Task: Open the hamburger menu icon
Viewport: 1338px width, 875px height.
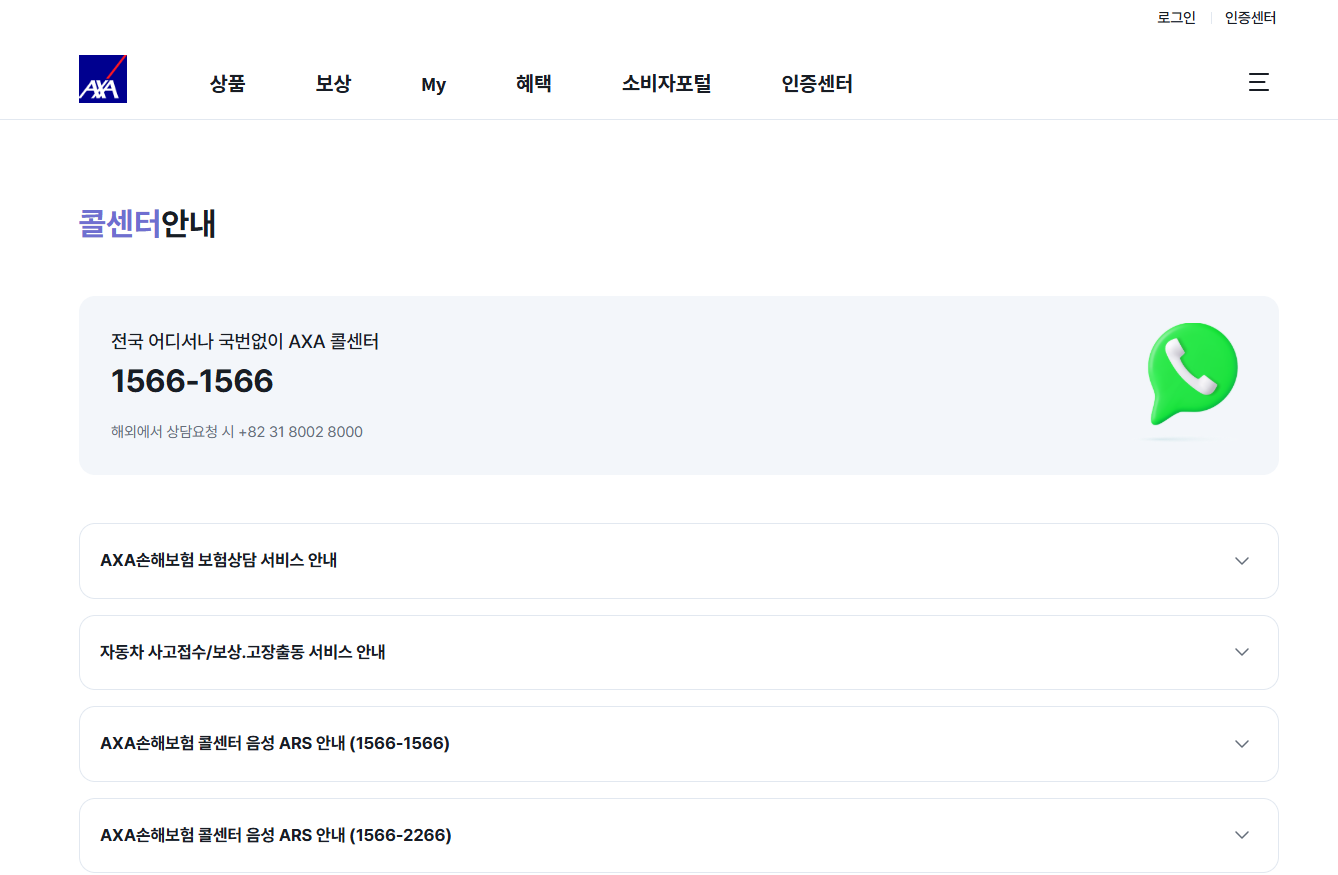Action: coord(1258,82)
